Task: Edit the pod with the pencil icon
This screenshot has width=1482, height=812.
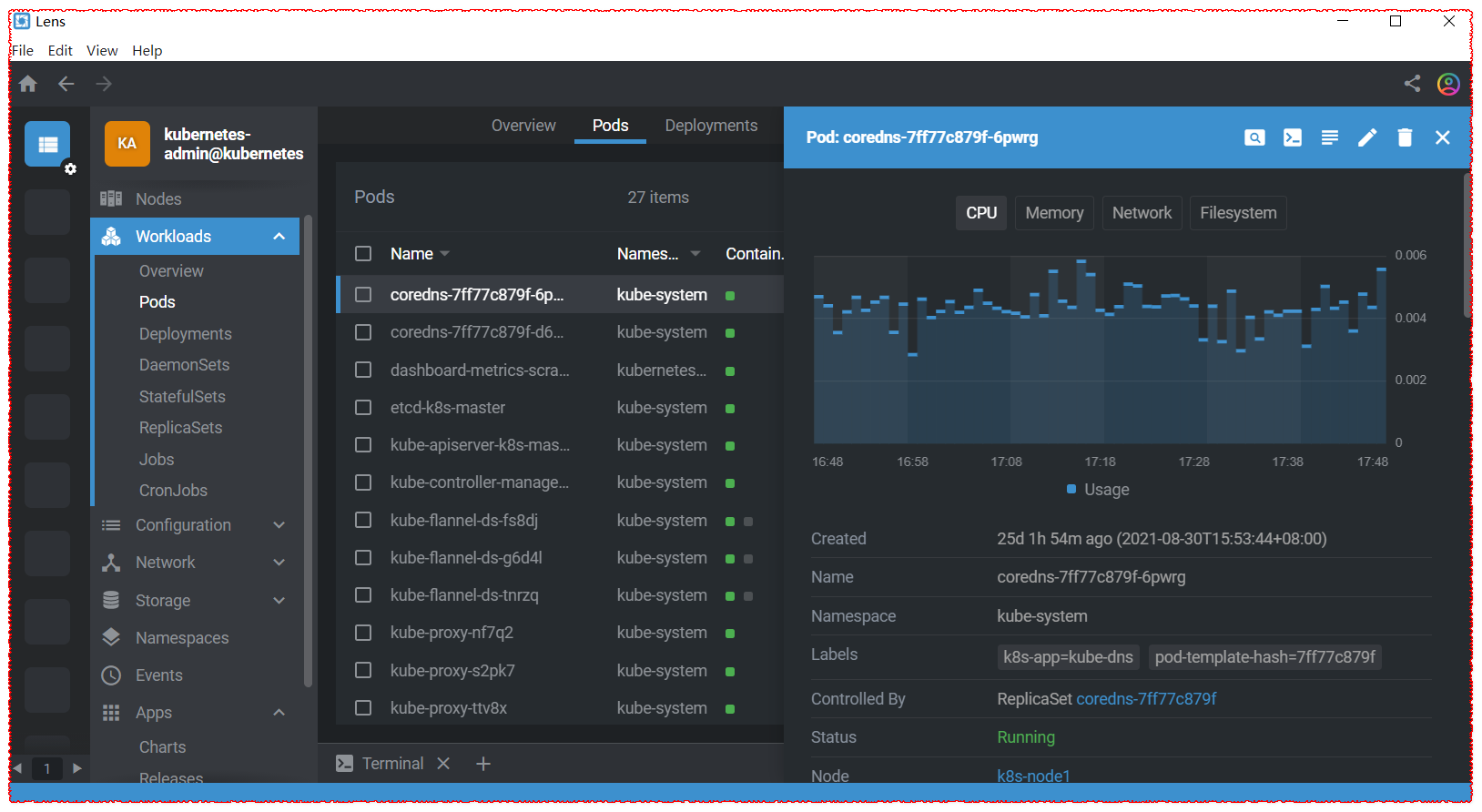Action: coord(1367,137)
